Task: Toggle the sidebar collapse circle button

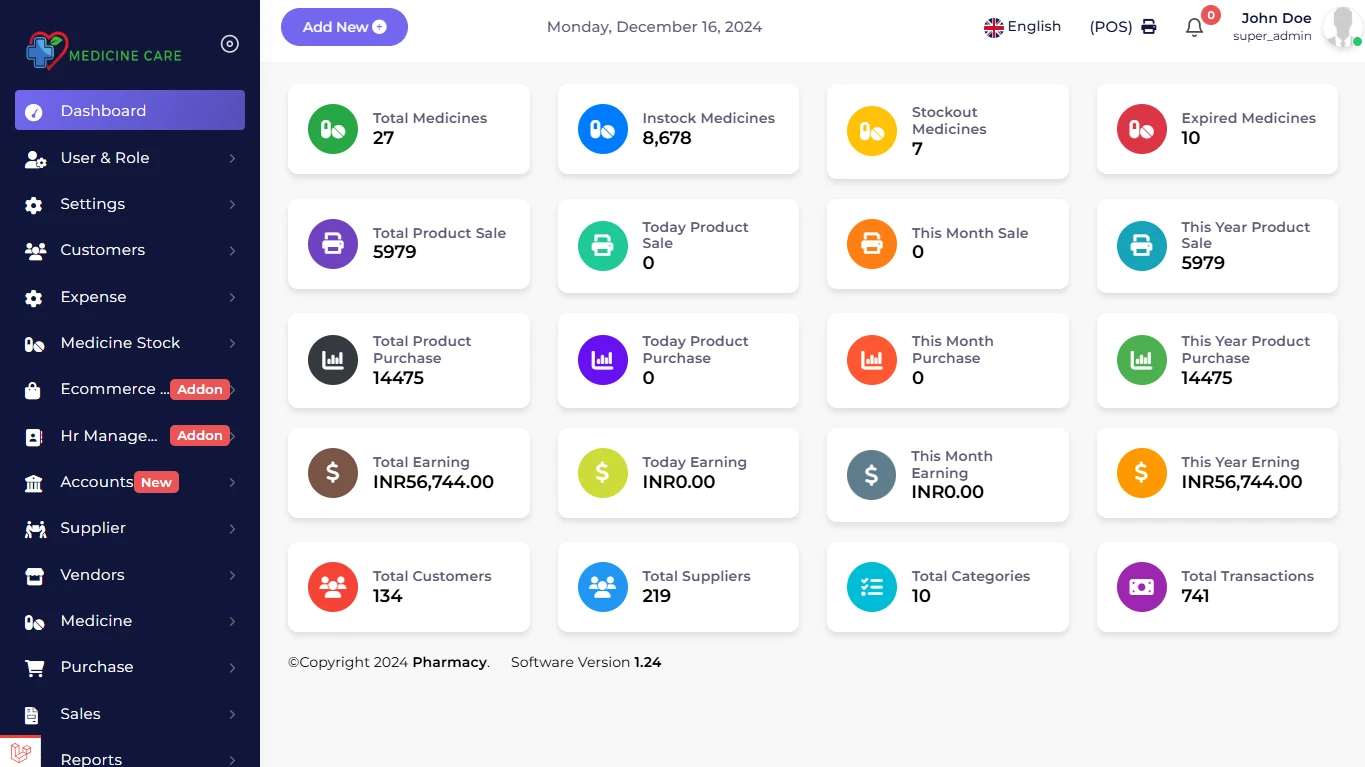Action: tap(230, 44)
